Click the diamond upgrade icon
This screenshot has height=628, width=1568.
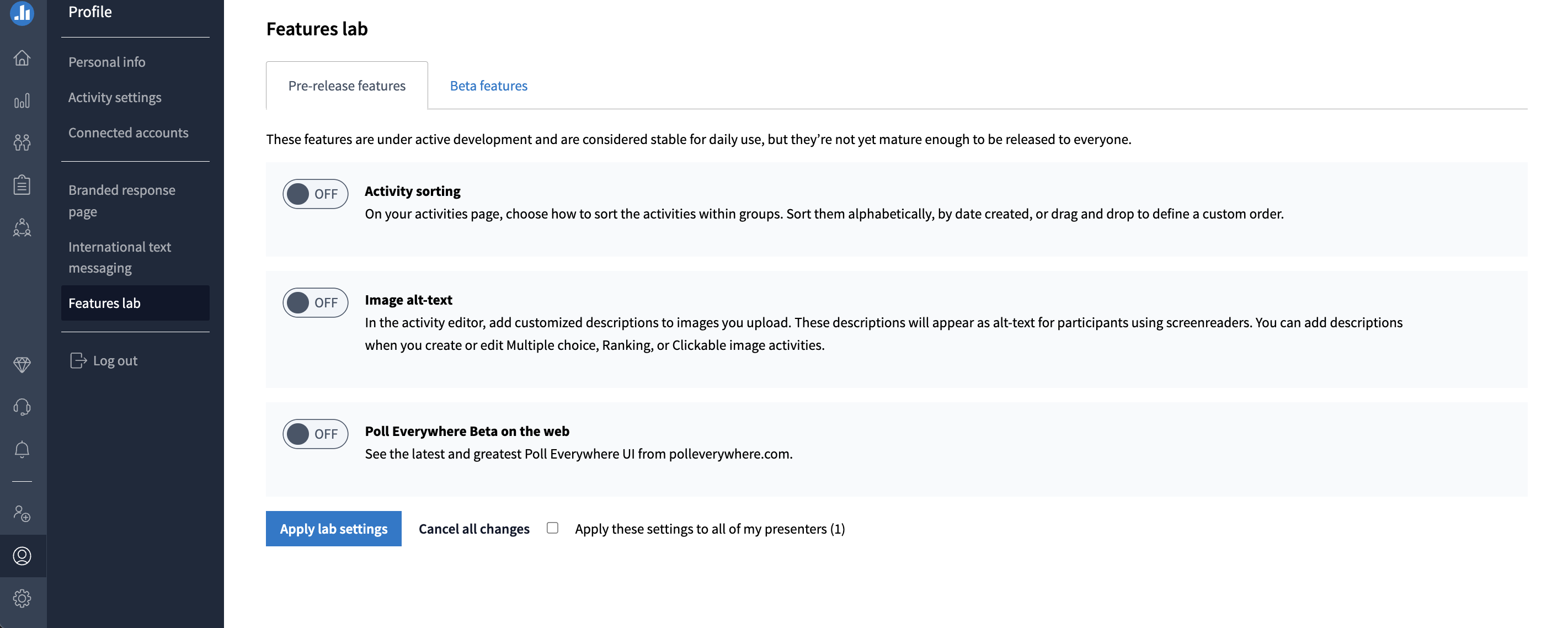pyautogui.click(x=22, y=365)
